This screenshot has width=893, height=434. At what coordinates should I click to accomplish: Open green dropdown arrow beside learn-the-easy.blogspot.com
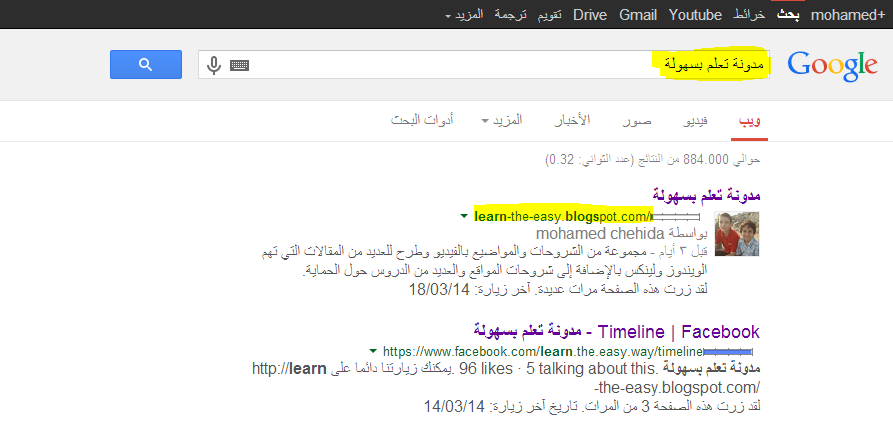(x=464, y=216)
